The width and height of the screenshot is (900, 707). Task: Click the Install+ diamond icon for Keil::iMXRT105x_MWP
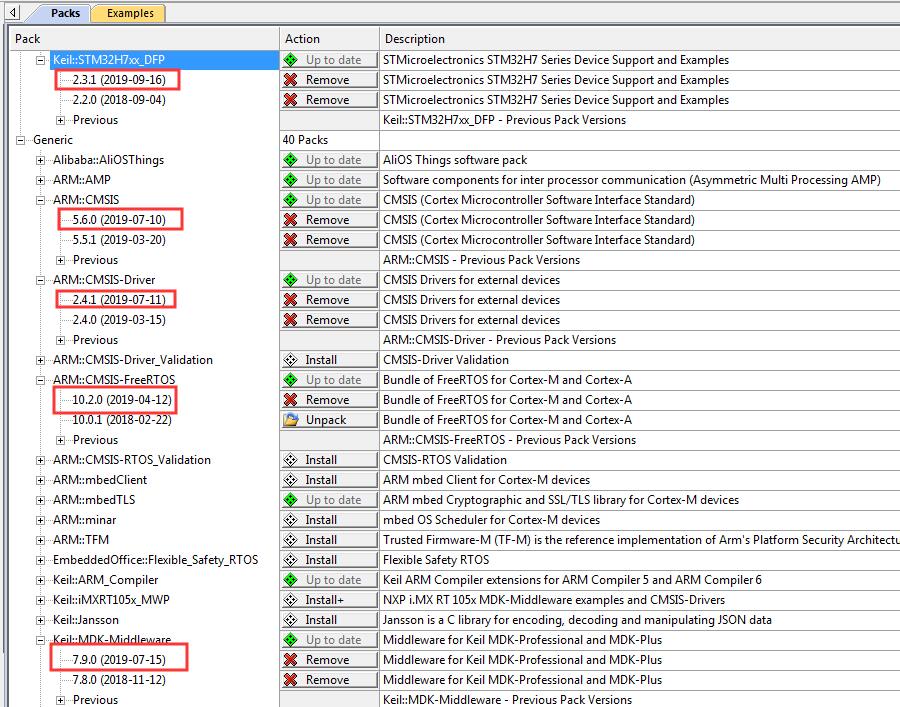click(x=291, y=600)
